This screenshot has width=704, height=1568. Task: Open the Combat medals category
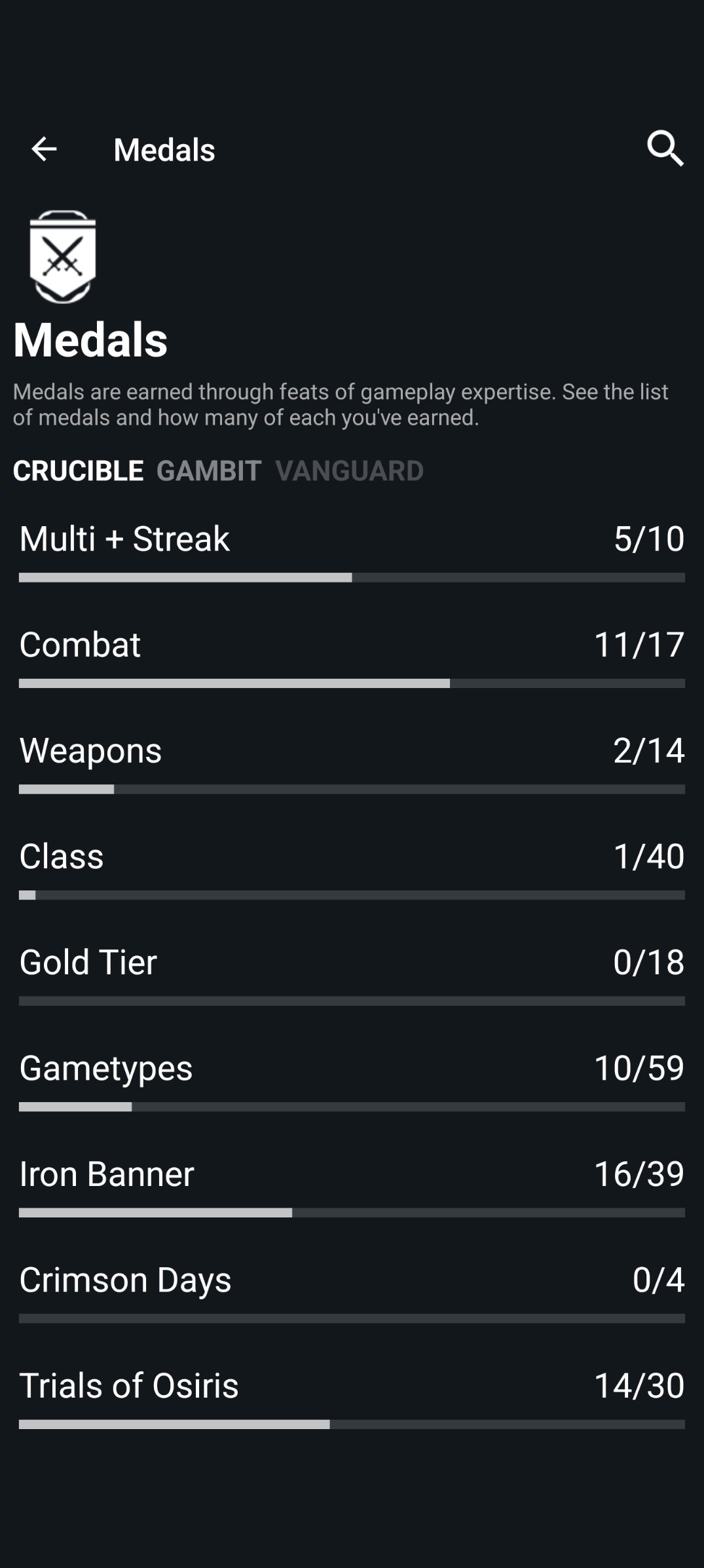click(x=80, y=644)
